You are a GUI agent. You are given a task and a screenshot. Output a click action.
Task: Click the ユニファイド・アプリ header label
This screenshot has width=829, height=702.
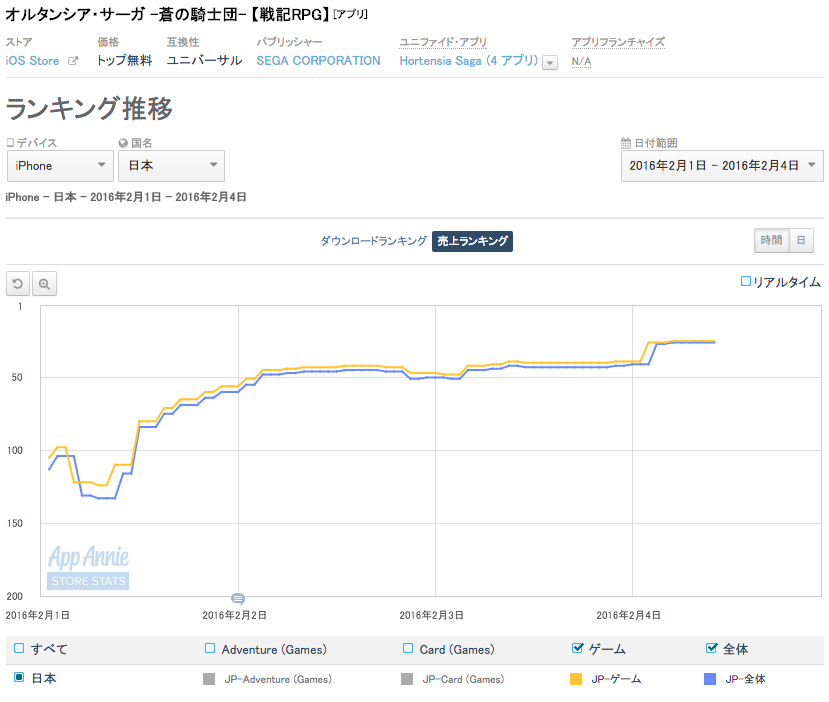point(443,42)
